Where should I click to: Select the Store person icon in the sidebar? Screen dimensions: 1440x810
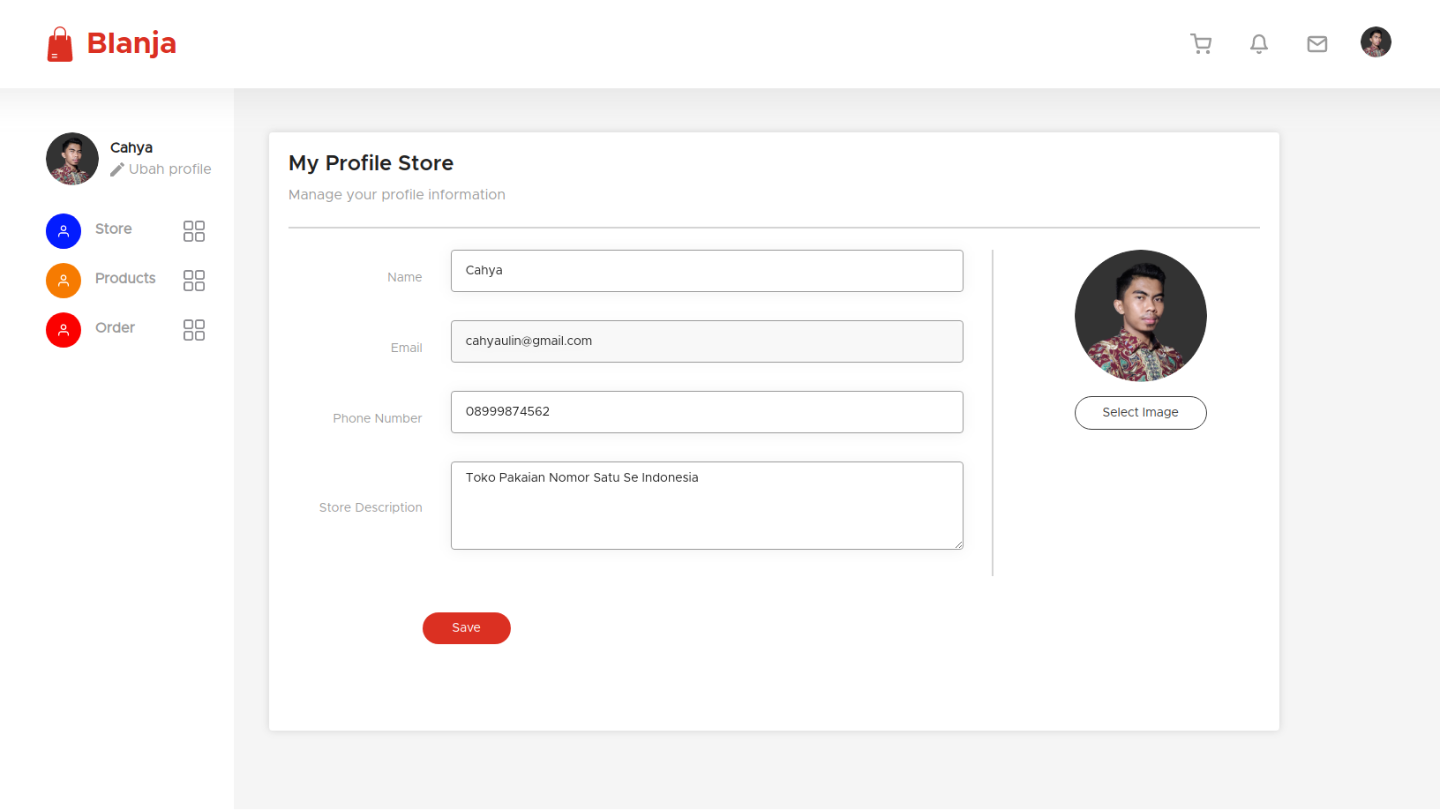[63, 230]
